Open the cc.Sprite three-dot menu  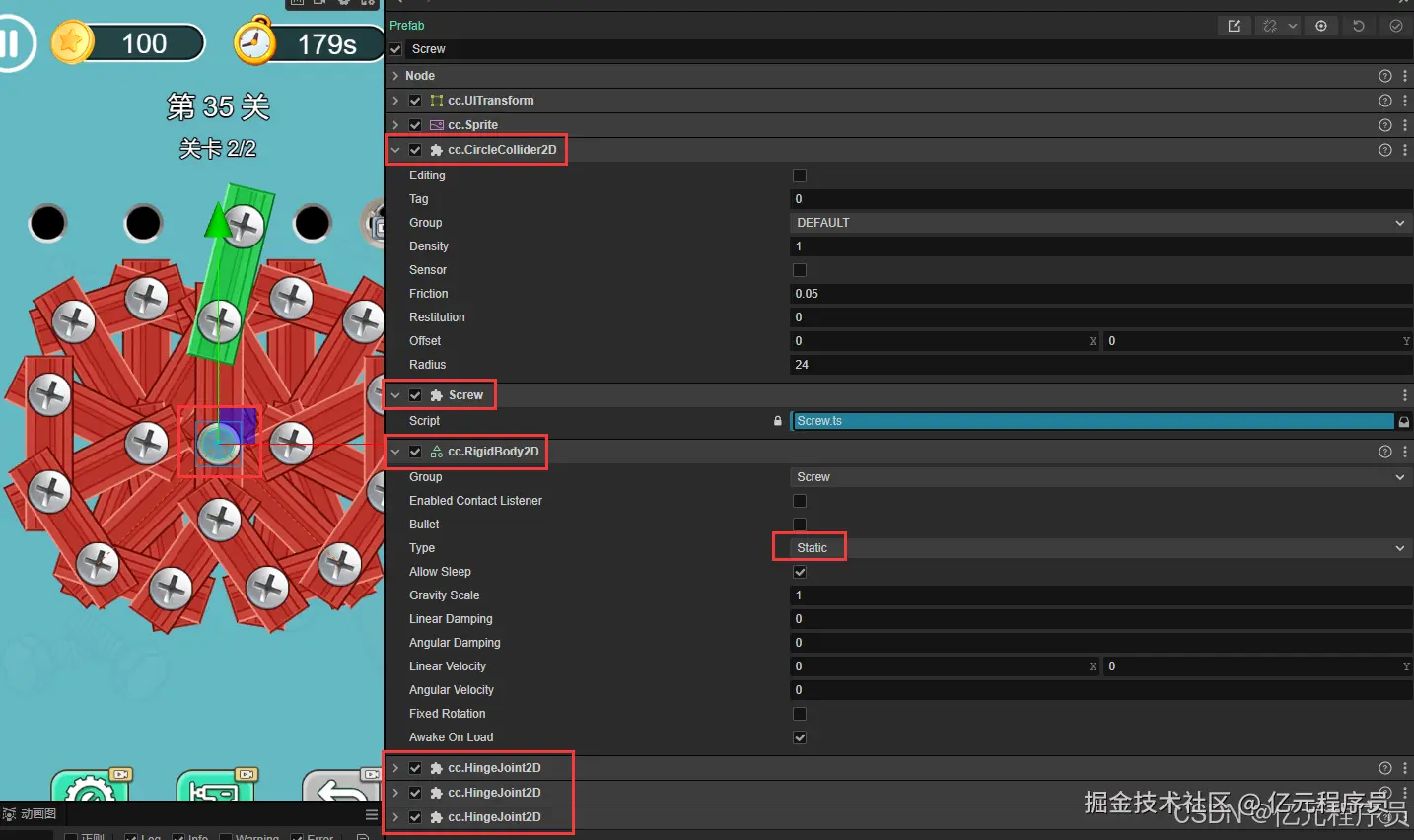1405,125
